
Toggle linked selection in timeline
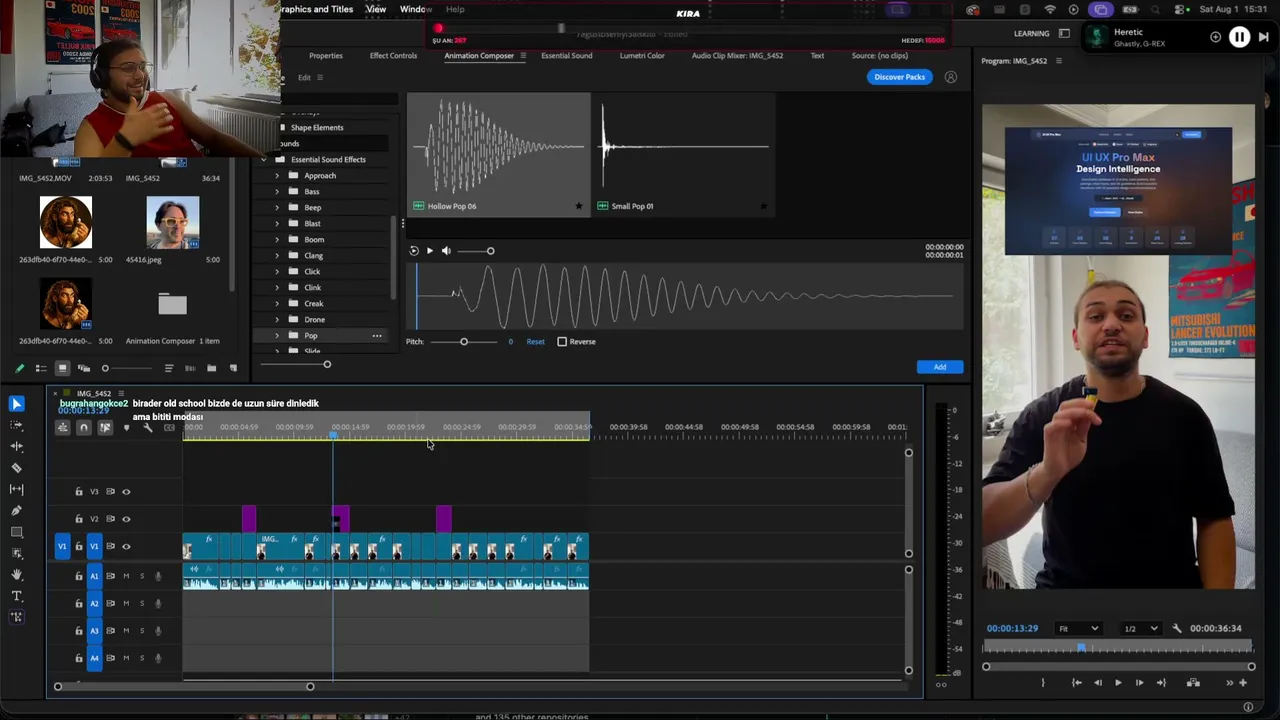click(105, 428)
